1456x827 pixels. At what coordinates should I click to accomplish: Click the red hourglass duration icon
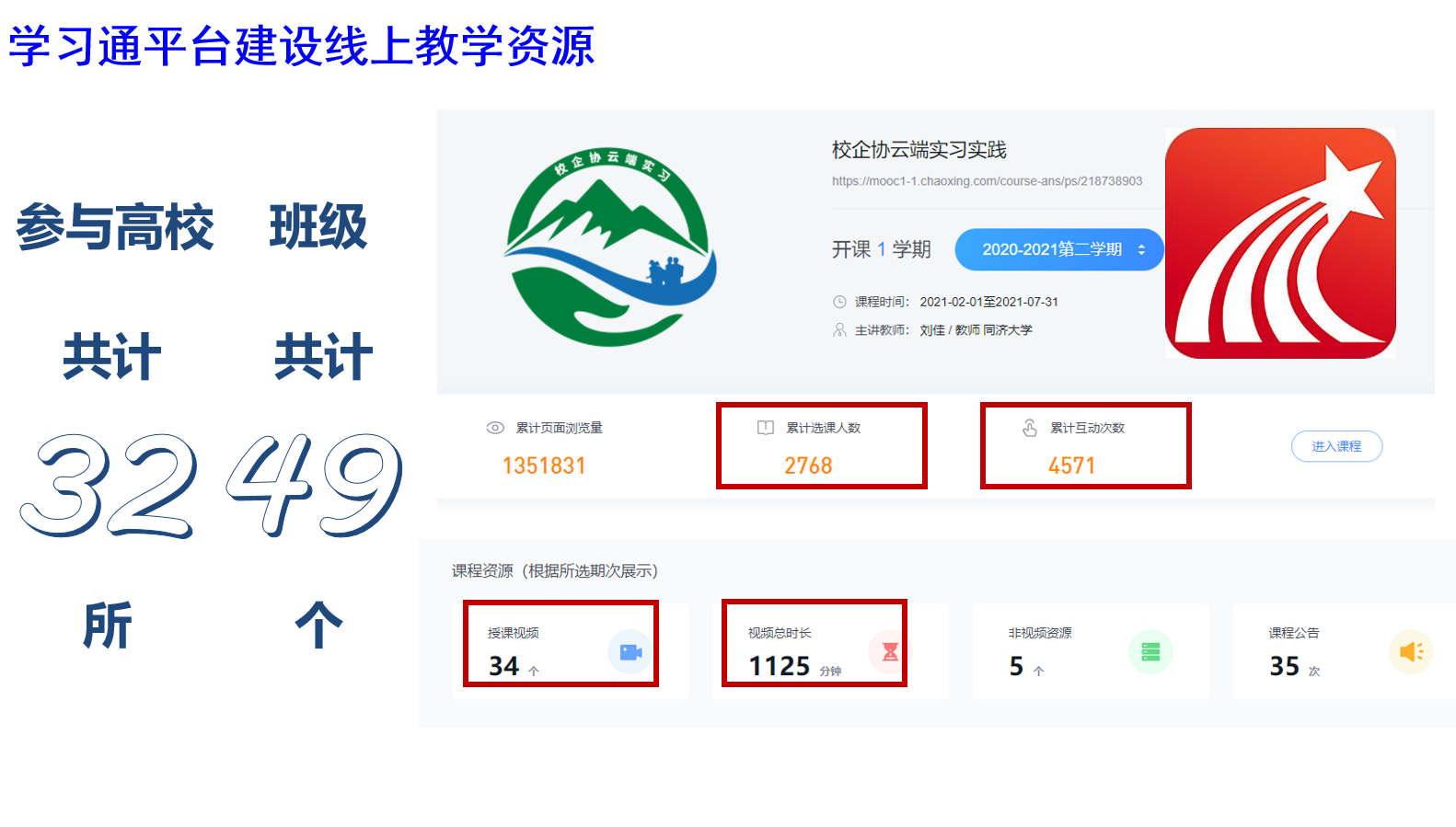[890, 652]
